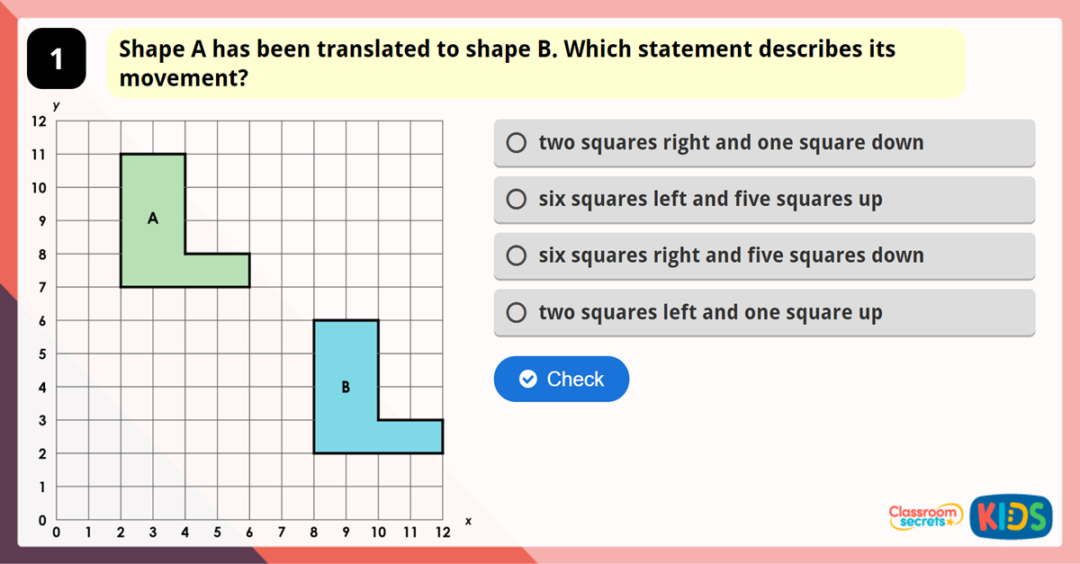Choose "six squares left and five squares up" radio
The width and height of the screenshot is (1080, 564).
pyautogui.click(x=516, y=200)
